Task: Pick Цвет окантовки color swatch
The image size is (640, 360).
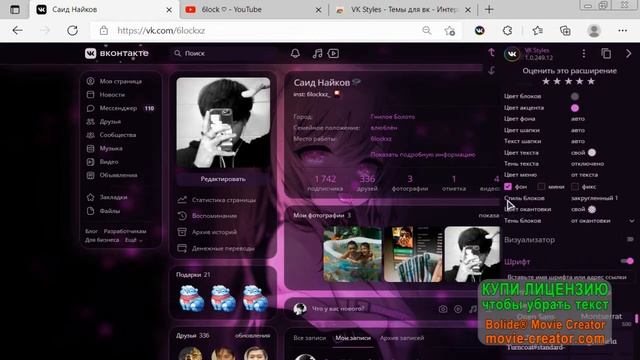Action: pos(592,209)
